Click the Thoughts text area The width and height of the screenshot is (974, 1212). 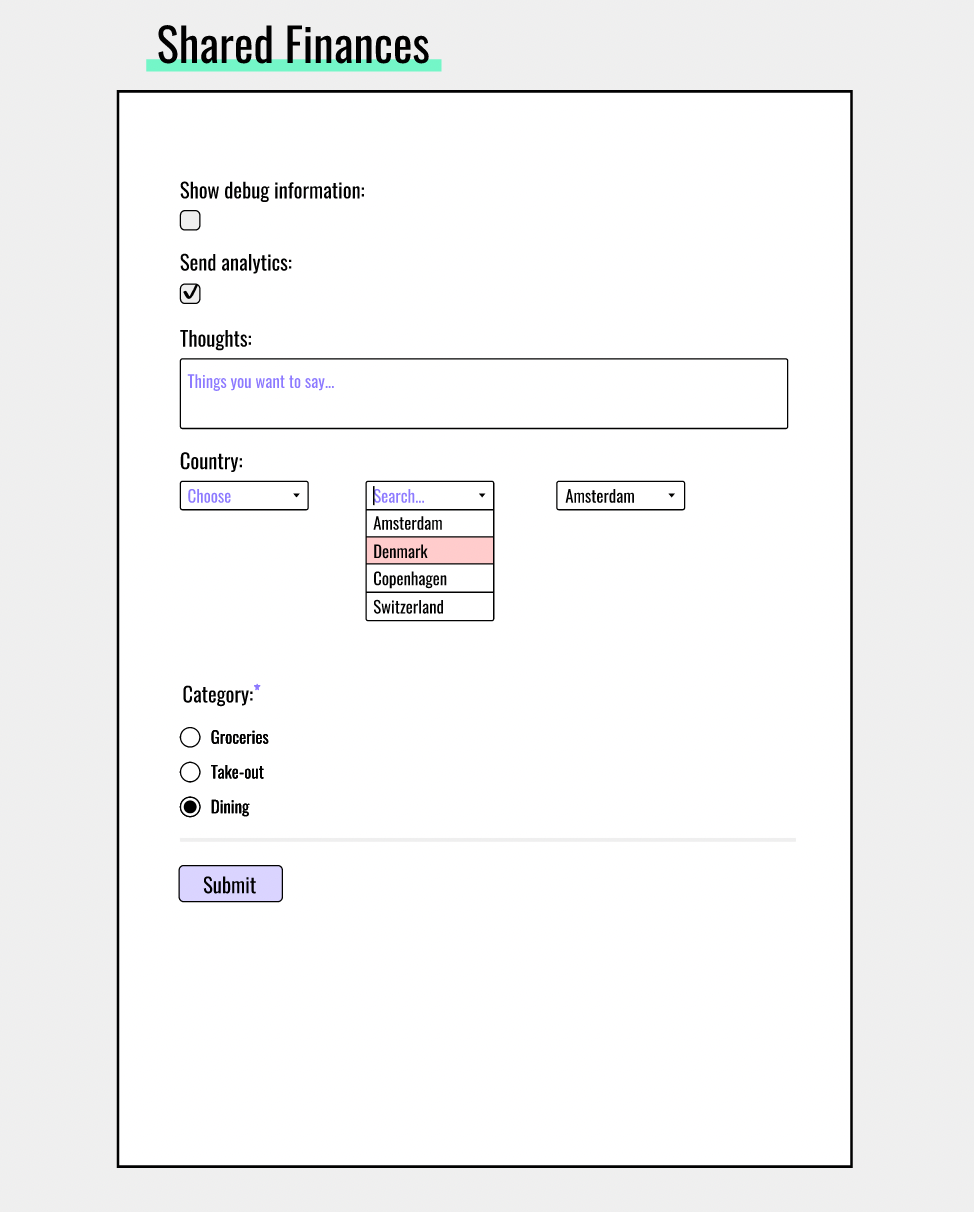pyautogui.click(x=483, y=393)
